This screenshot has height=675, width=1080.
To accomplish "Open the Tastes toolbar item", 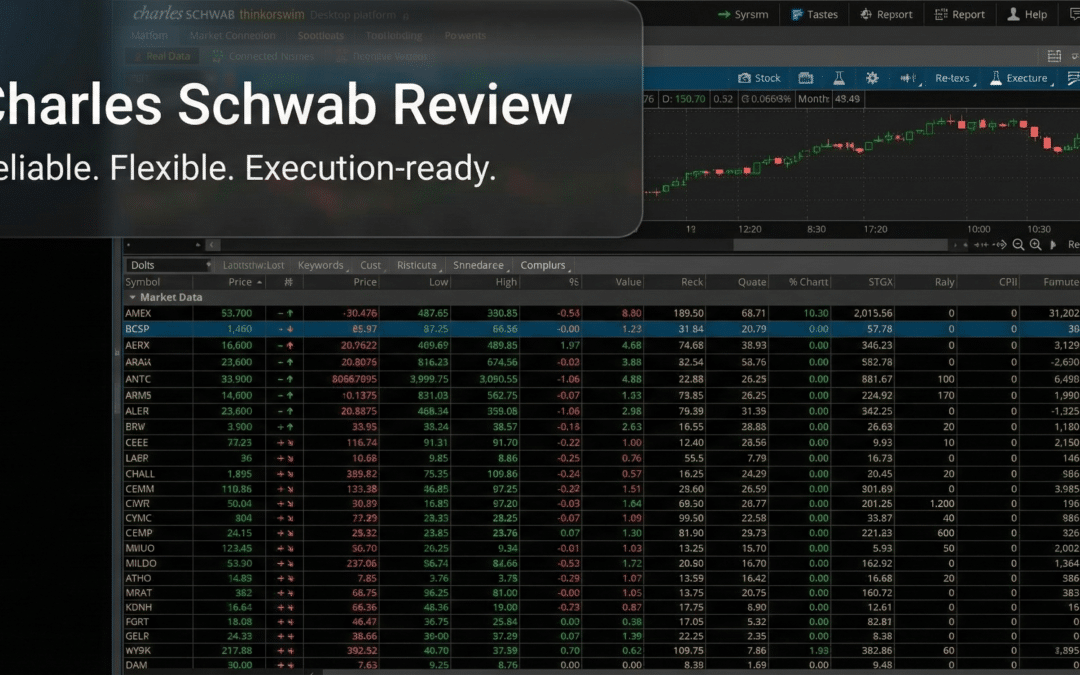I will tap(814, 14).
